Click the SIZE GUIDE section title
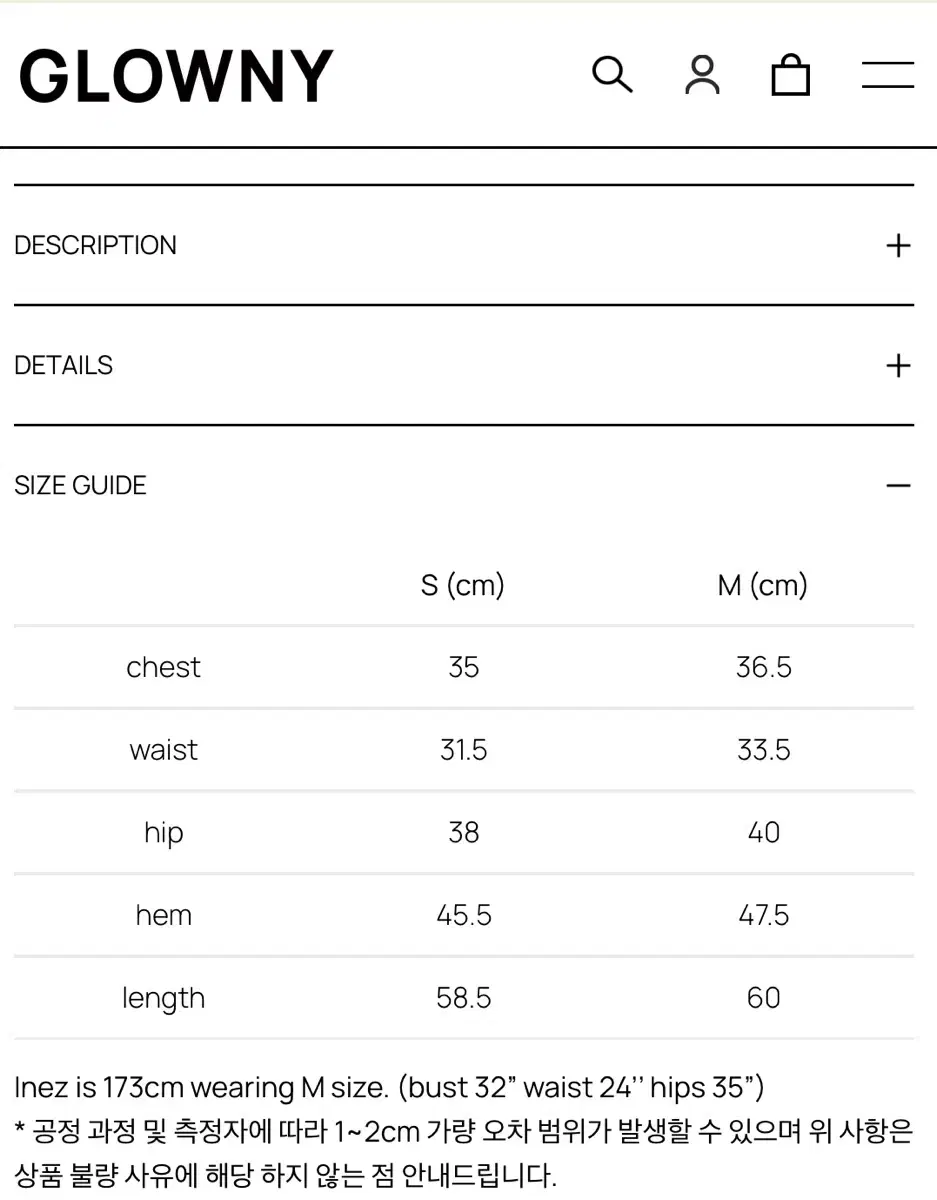This screenshot has width=937, height=1200. tap(80, 485)
